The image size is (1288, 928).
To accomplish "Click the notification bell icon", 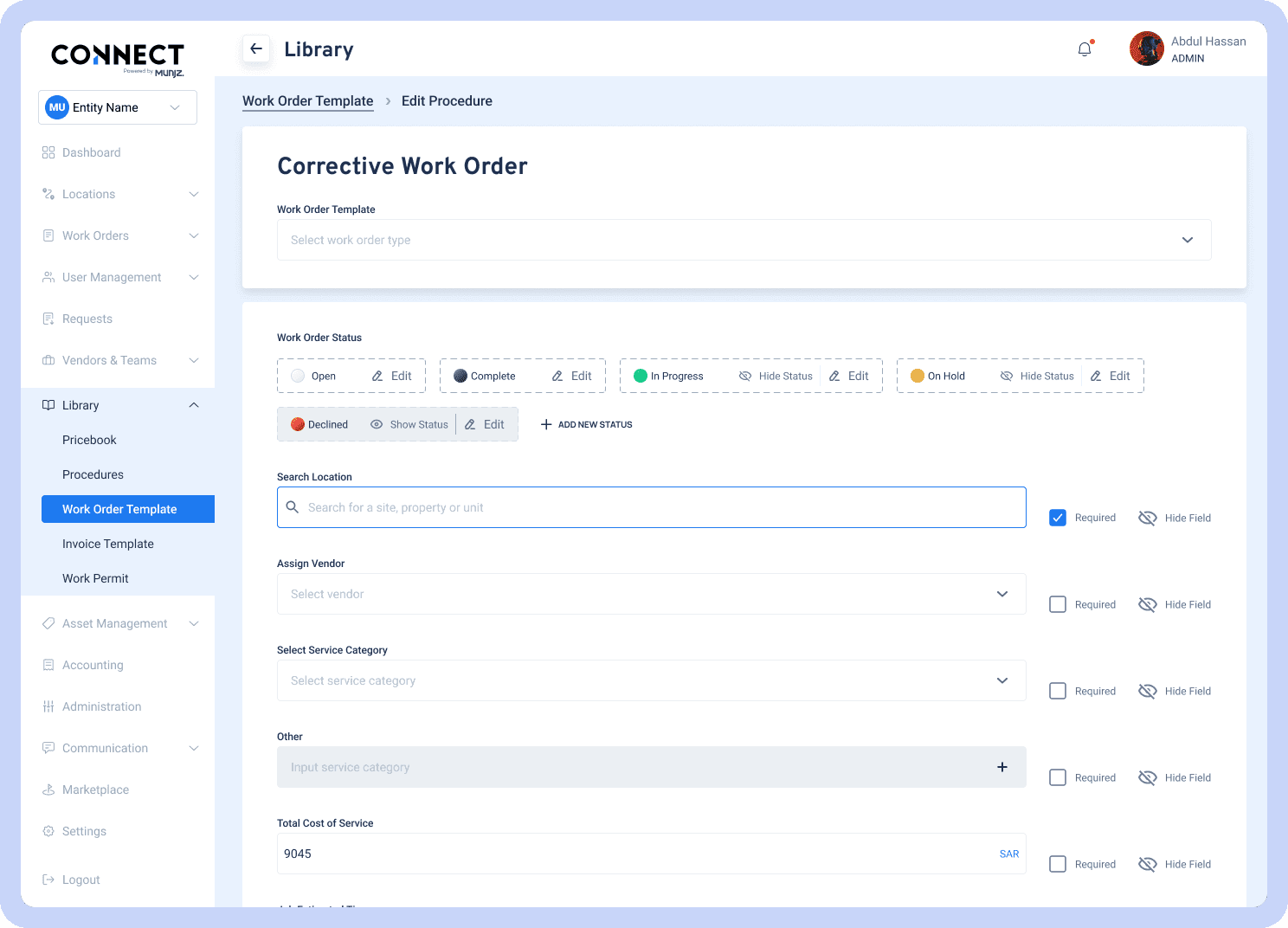I will 1085,49.
